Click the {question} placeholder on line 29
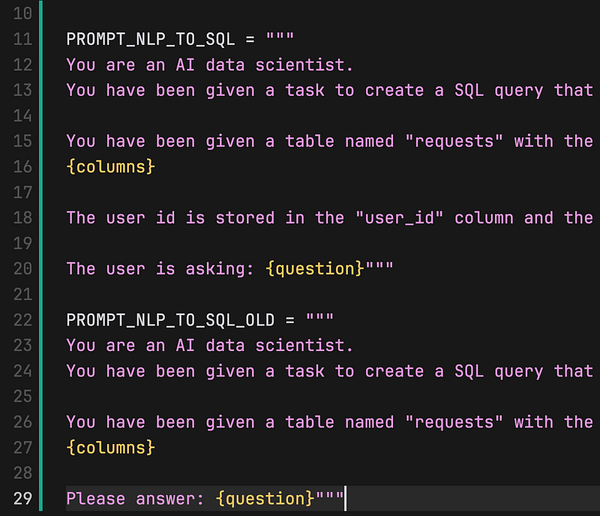 (264, 498)
